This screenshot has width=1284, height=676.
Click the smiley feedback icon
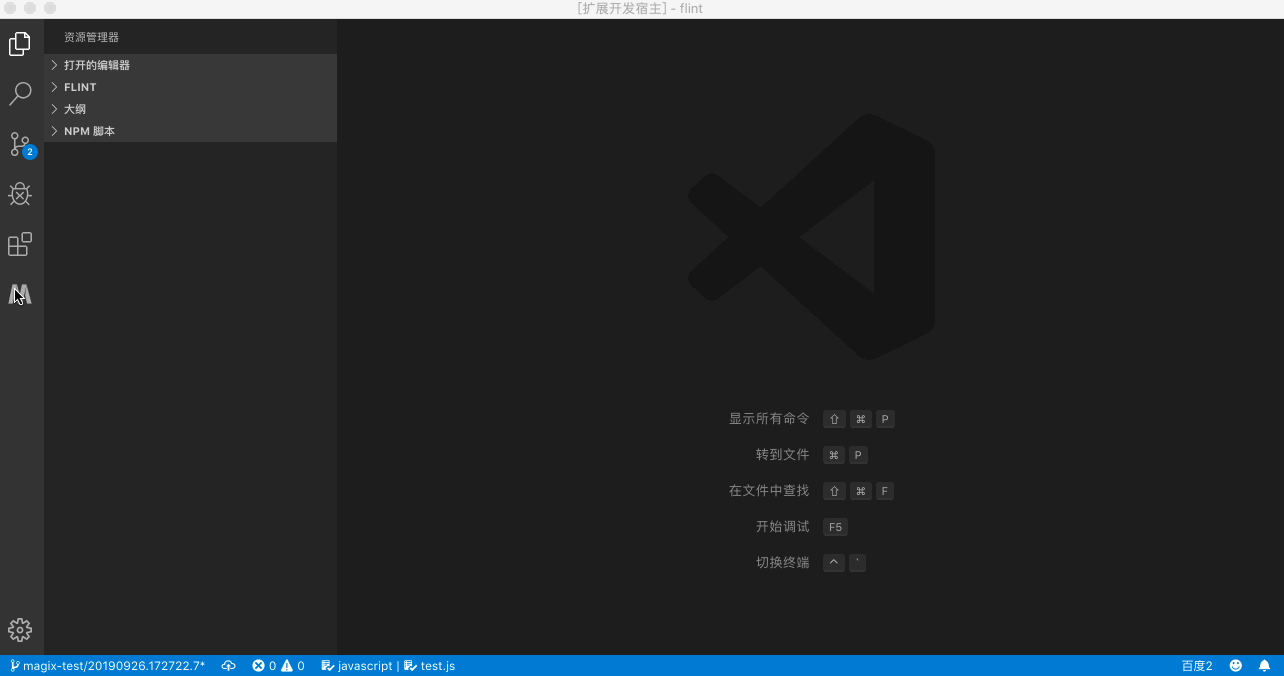tap(1236, 666)
